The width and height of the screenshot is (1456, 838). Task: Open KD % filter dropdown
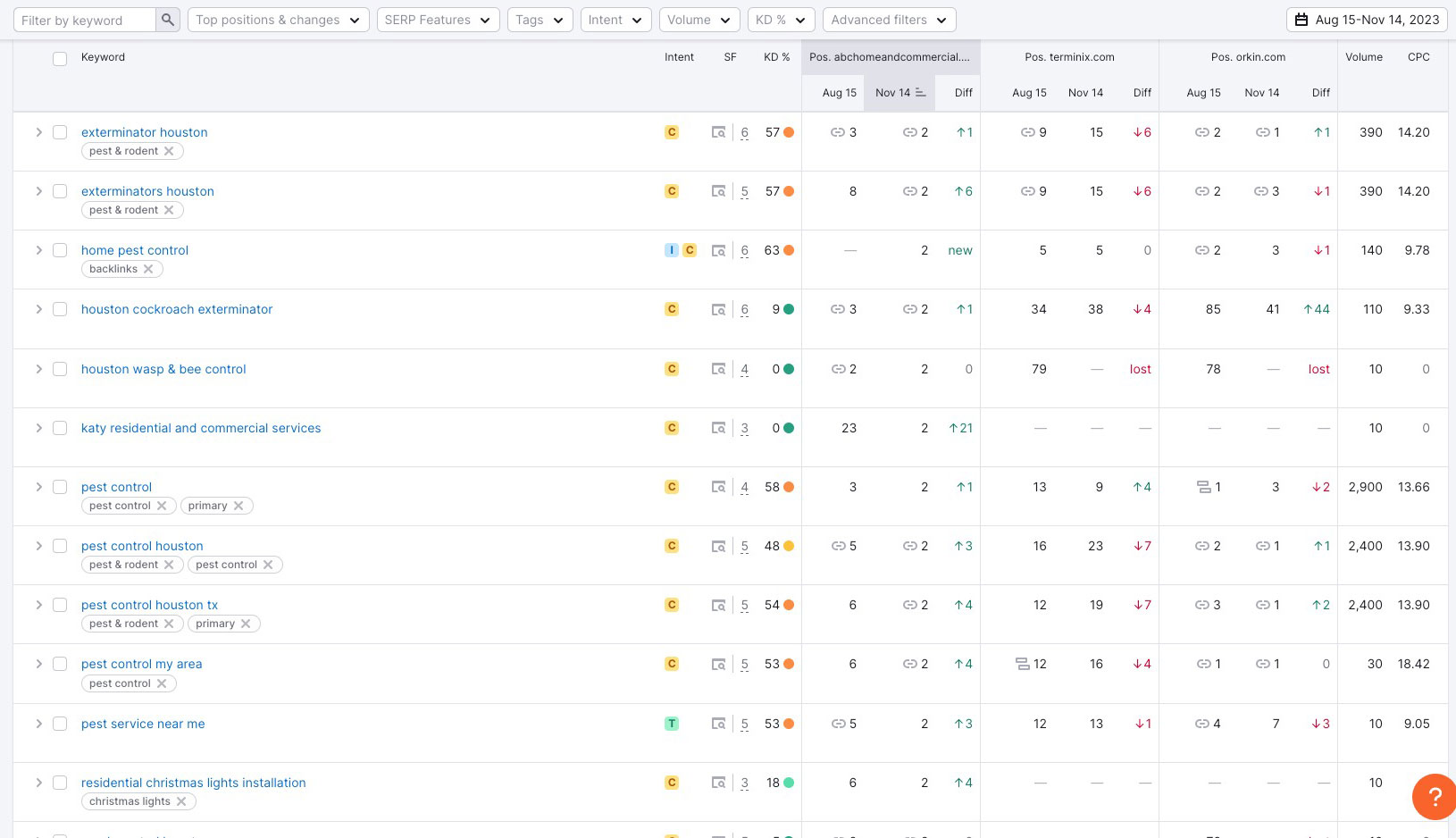click(781, 20)
